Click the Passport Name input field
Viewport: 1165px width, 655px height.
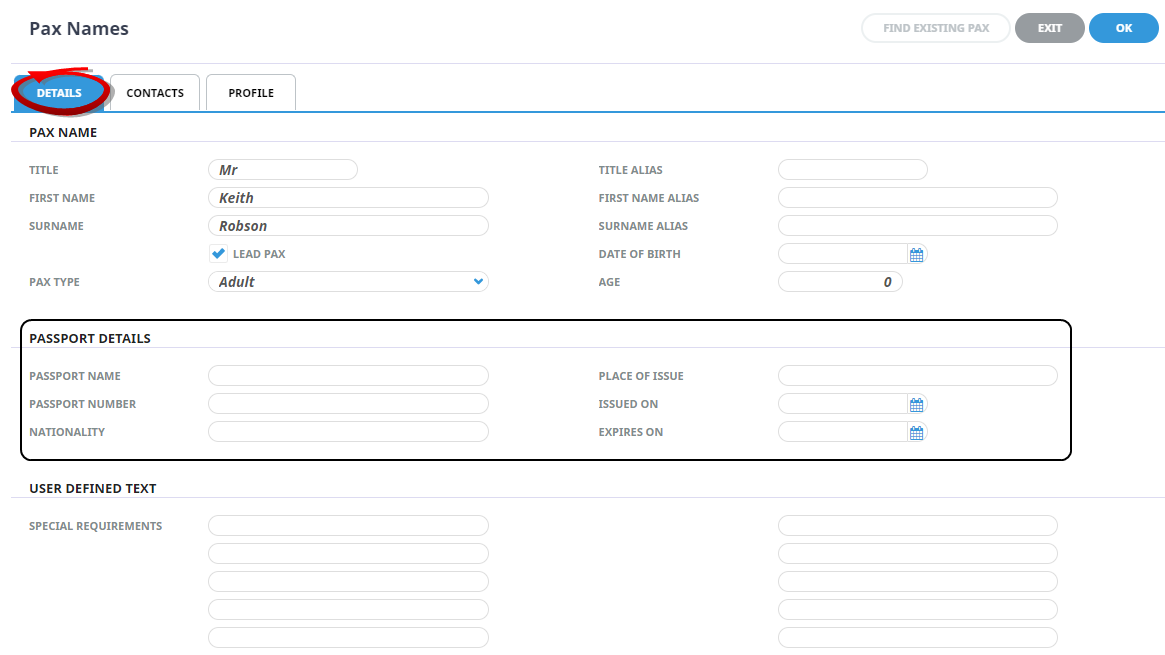[348, 376]
